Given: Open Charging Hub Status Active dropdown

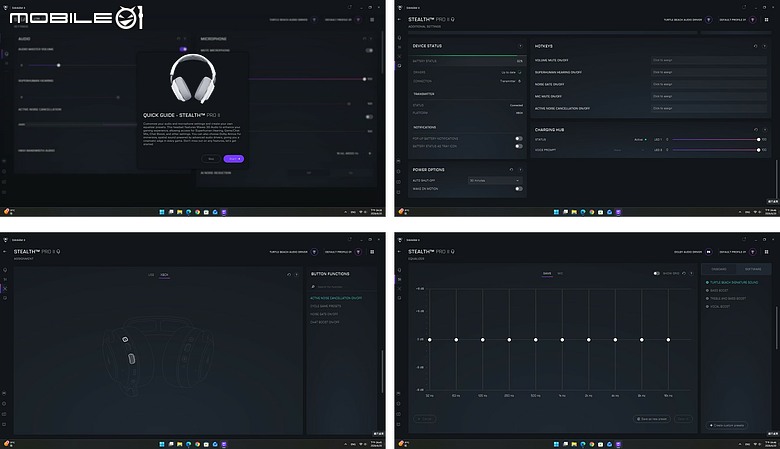Looking at the screenshot, I should [641, 140].
